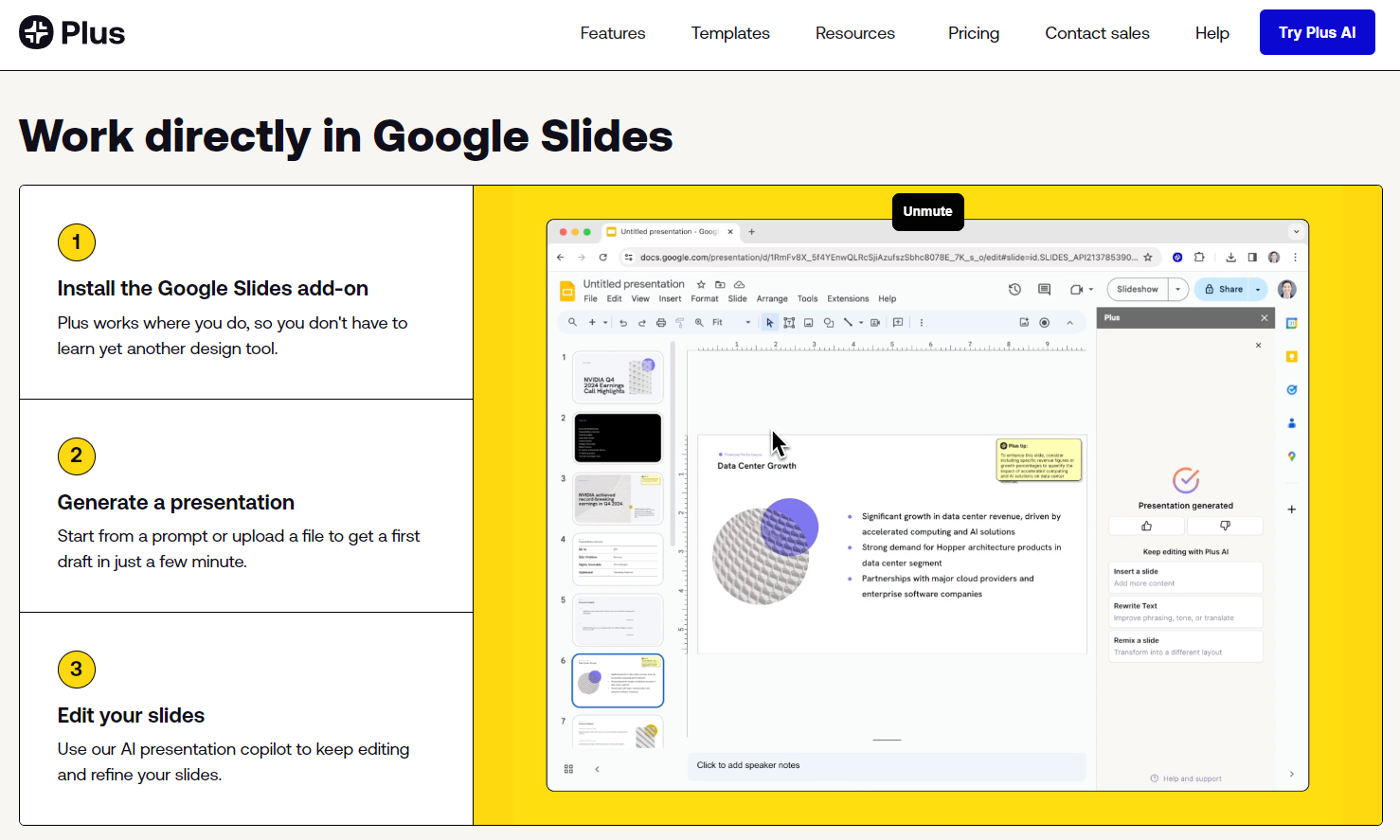Expand the Slideshow dropdown arrow
Screen dimensions: 1400x840
pyautogui.click(x=1178, y=290)
